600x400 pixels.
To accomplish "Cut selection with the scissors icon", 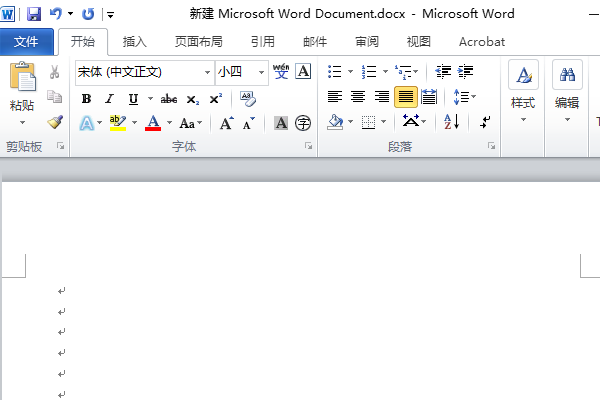I will pyautogui.click(x=54, y=72).
